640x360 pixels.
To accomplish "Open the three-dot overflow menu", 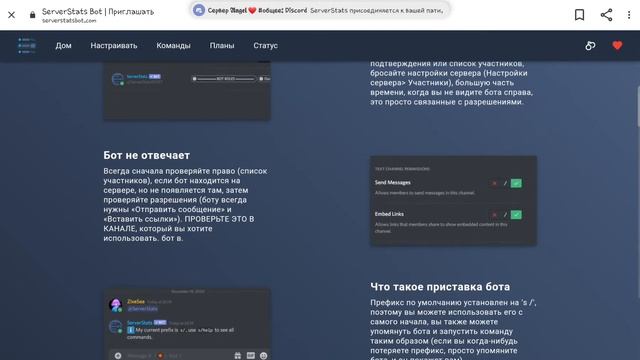I will point(629,15).
